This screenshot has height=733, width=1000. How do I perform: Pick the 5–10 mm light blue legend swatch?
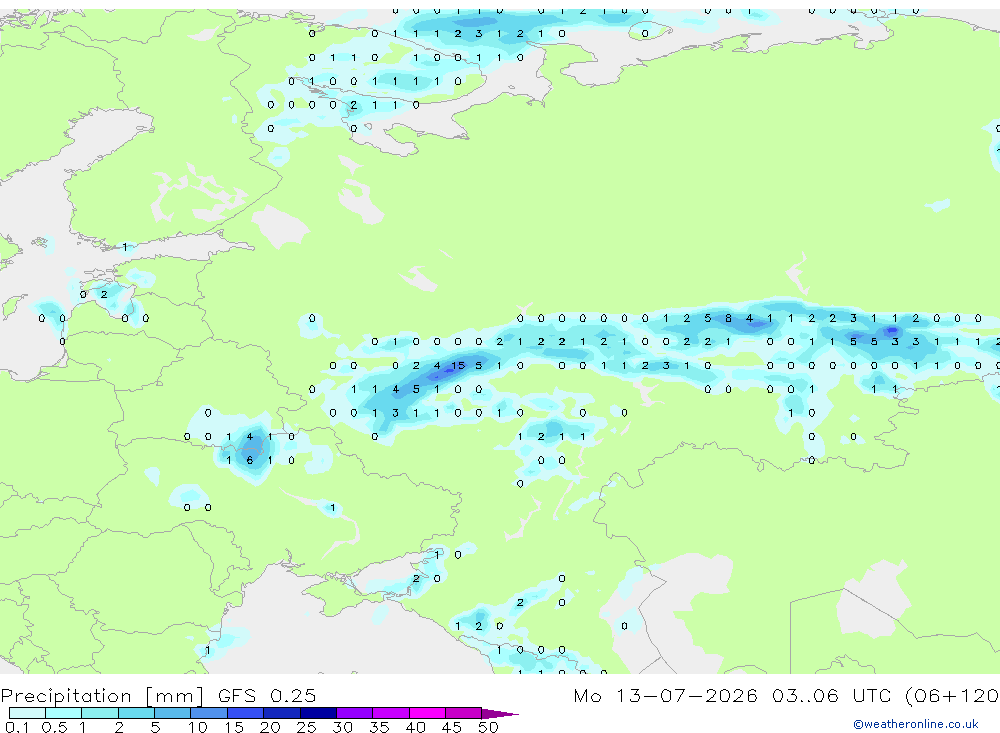click(x=172, y=713)
